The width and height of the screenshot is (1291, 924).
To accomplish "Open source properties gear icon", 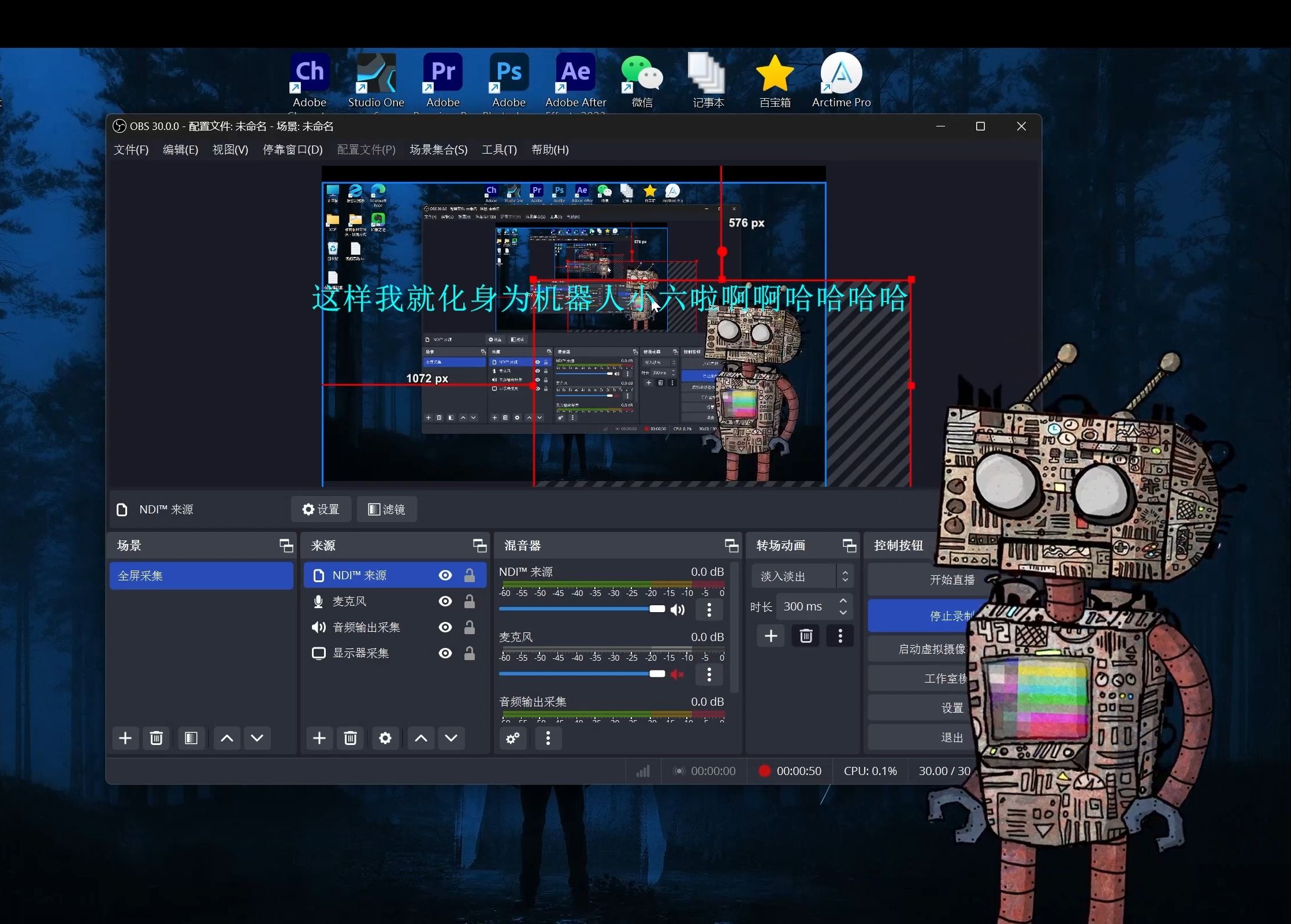I will click(385, 738).
